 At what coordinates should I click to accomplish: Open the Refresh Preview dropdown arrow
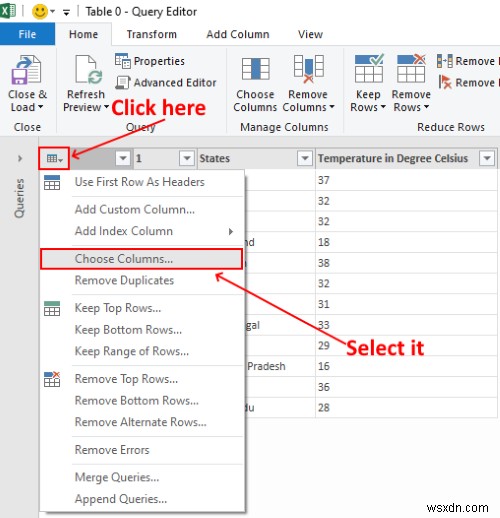tap(106, 107)
